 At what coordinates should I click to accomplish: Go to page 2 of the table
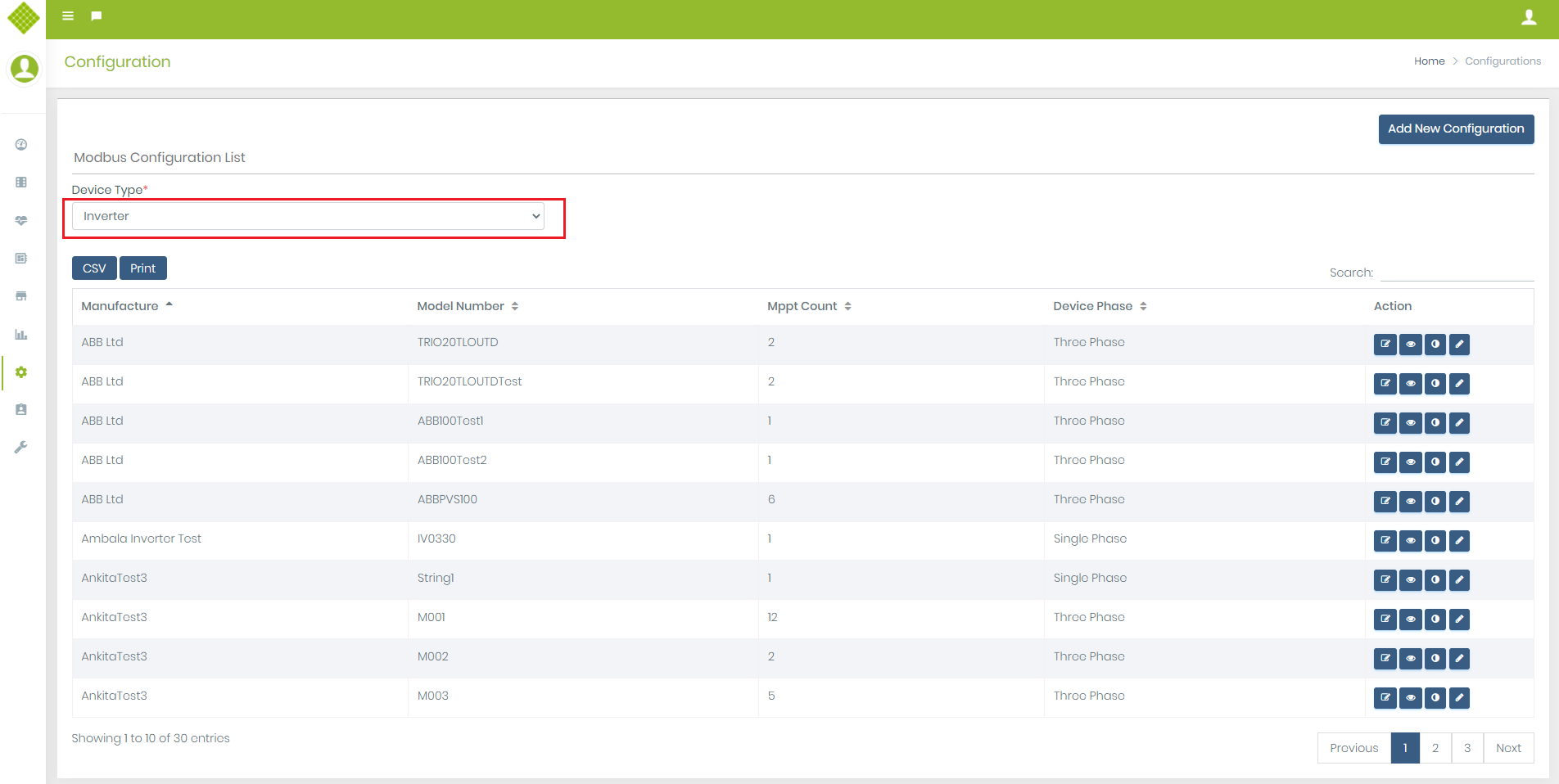(1435, 748)
